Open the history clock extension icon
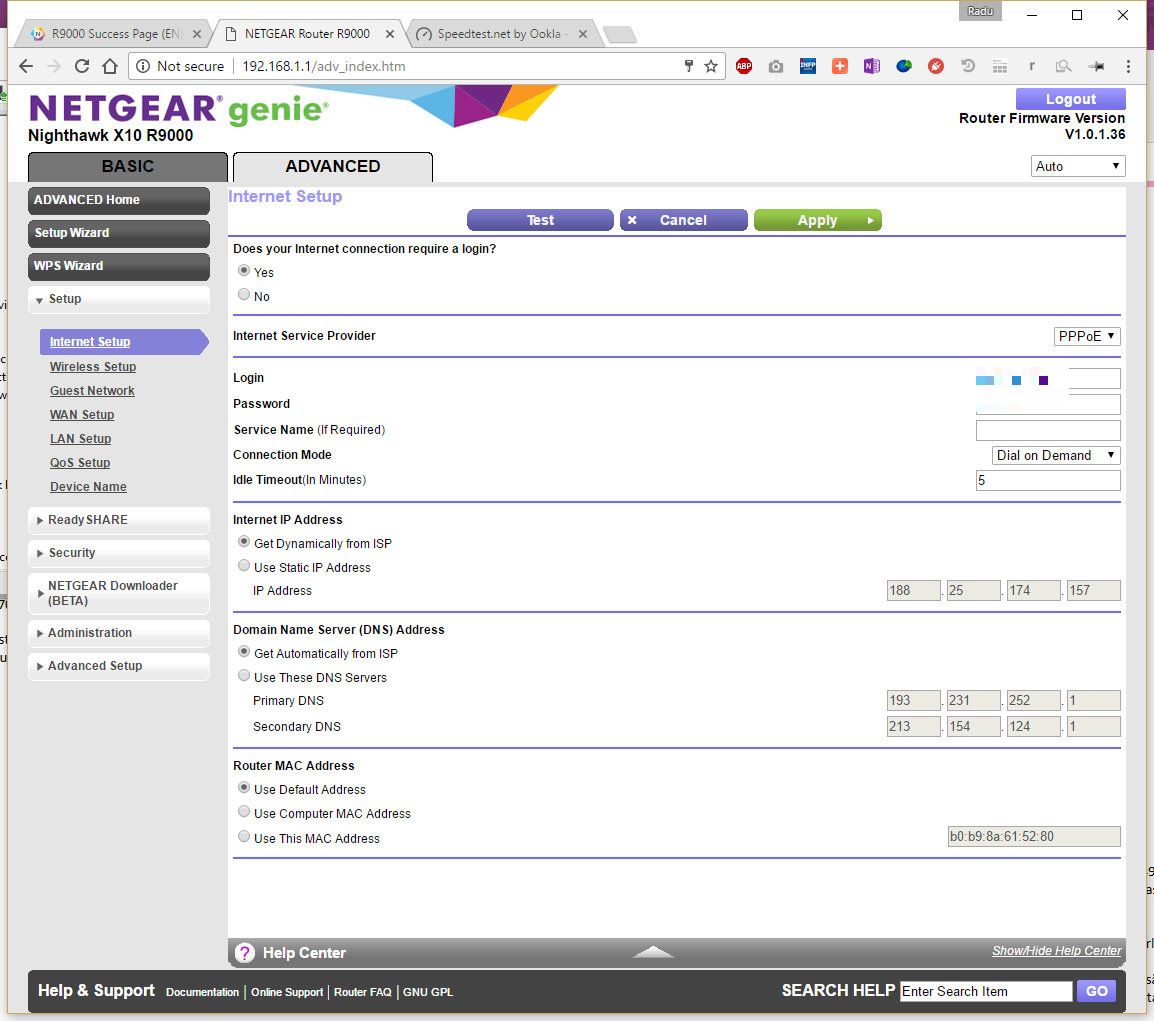 click(968, 66)
